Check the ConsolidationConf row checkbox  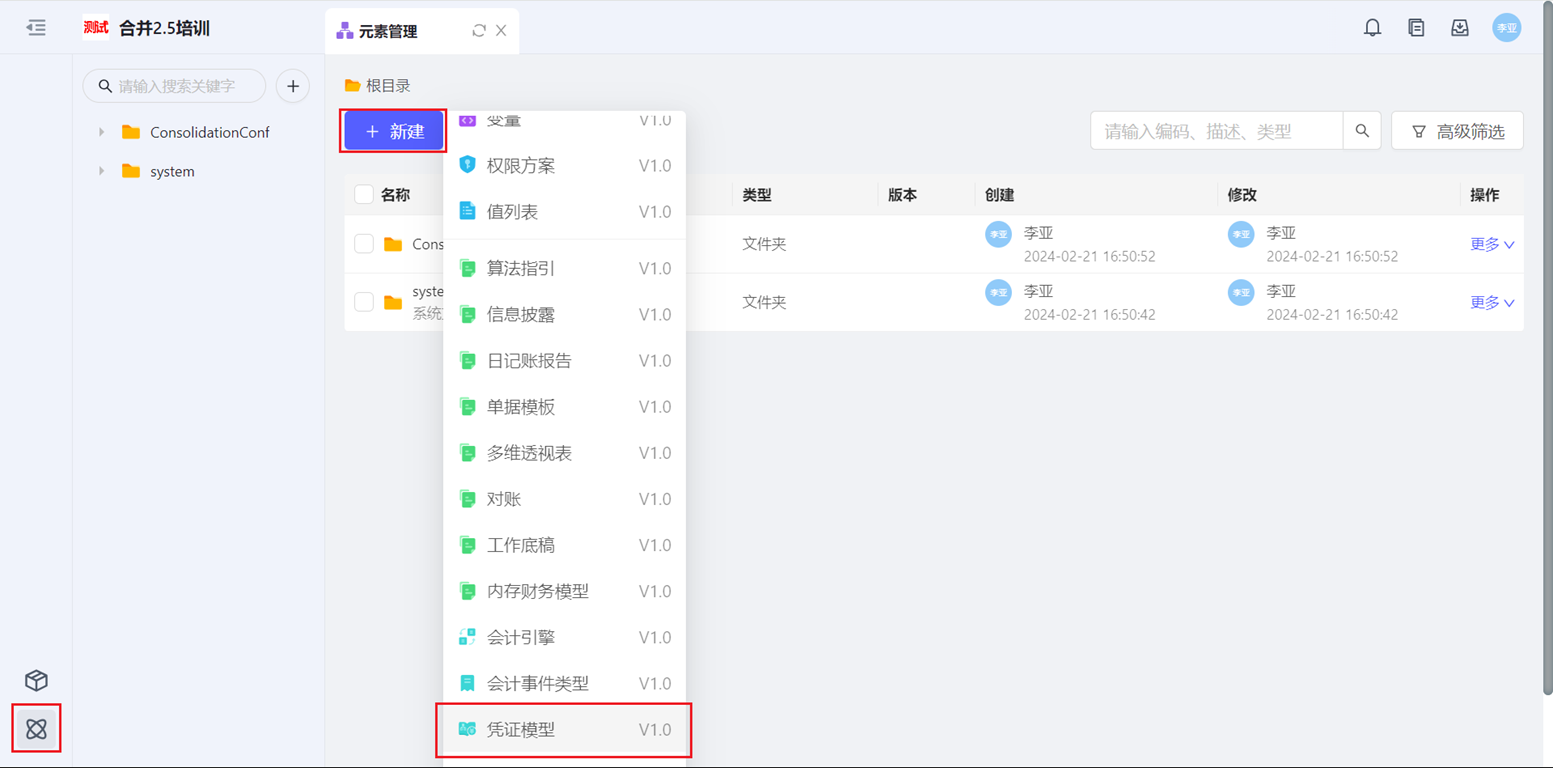(364, 244)
